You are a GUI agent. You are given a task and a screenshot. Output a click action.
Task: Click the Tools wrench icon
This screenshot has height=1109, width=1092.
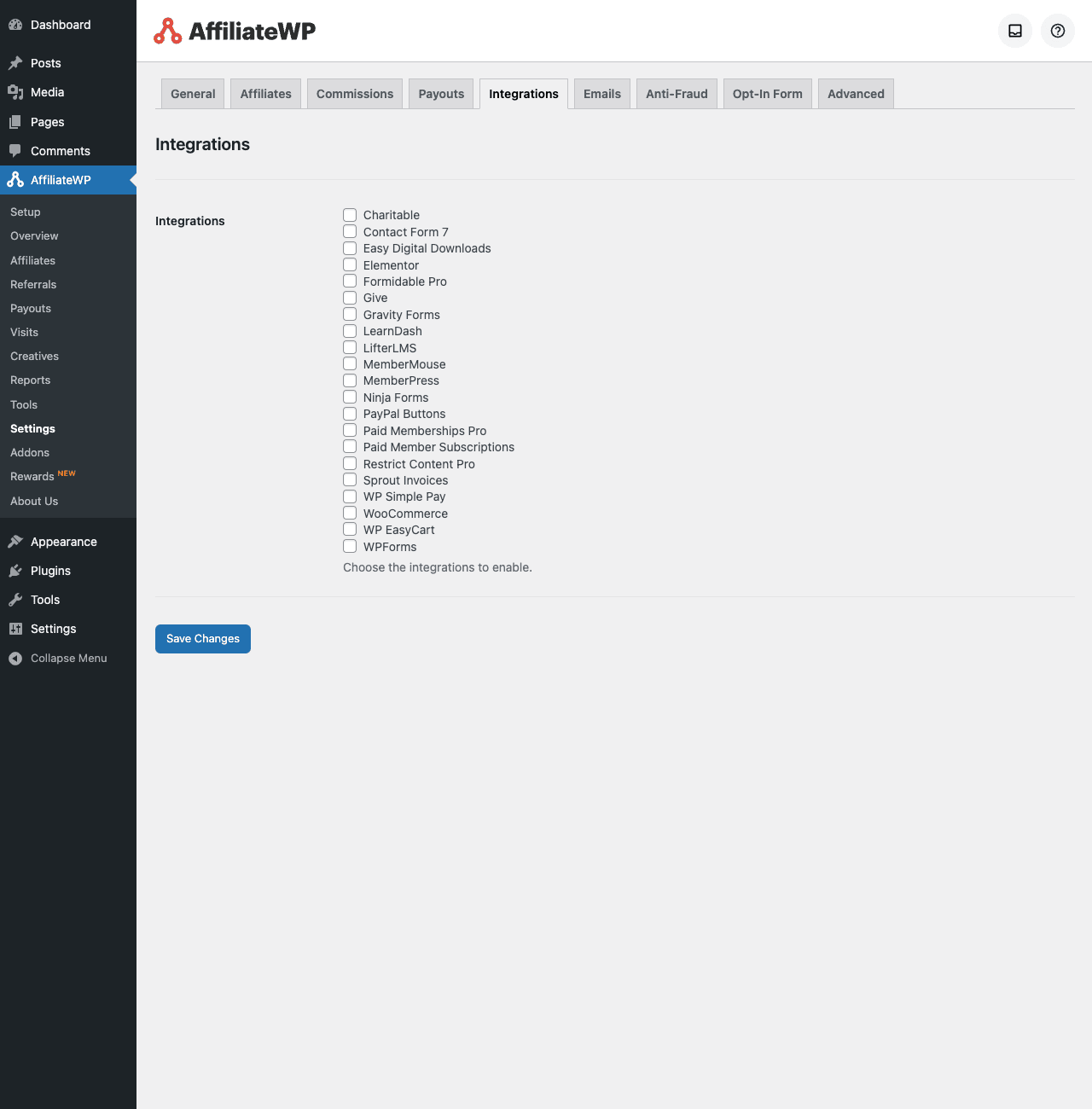pos(15,600)
